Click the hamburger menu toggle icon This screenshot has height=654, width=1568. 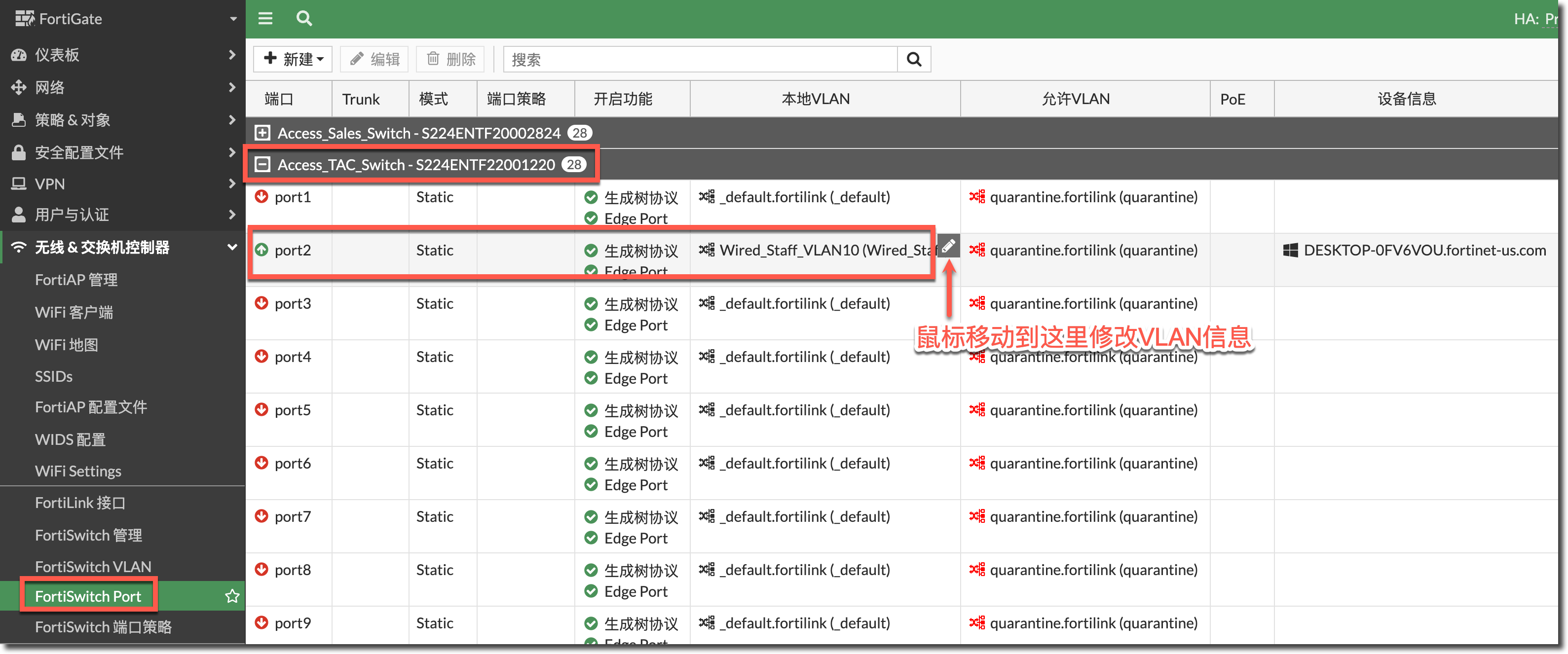[x=265, y=18]
